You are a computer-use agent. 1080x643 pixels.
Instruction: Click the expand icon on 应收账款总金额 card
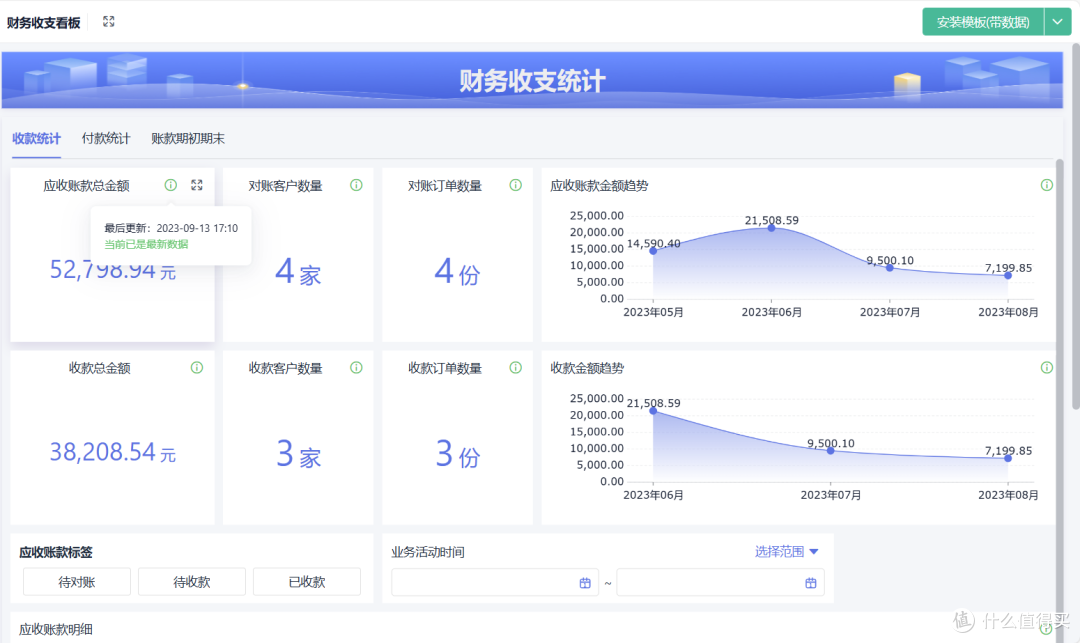(x=197, y=185)
